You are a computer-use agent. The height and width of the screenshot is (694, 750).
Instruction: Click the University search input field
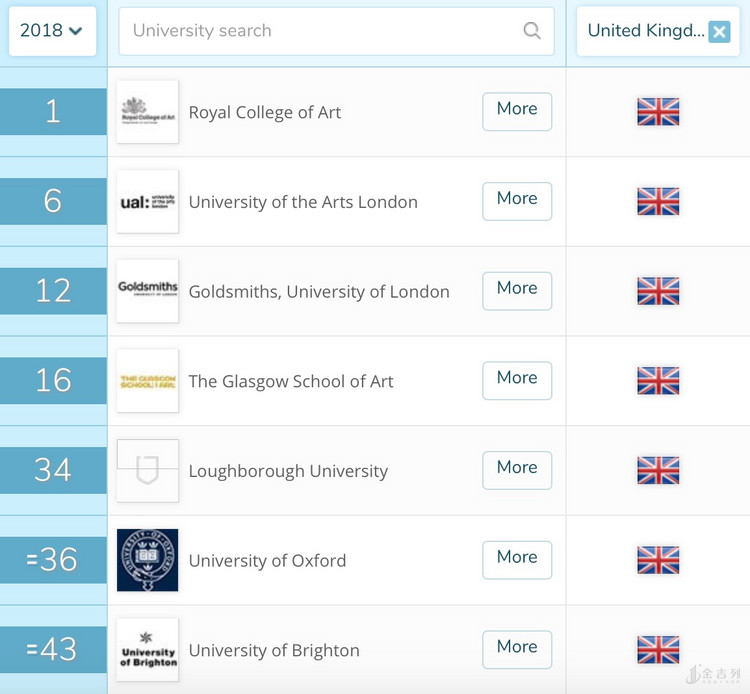coord(336,31)
